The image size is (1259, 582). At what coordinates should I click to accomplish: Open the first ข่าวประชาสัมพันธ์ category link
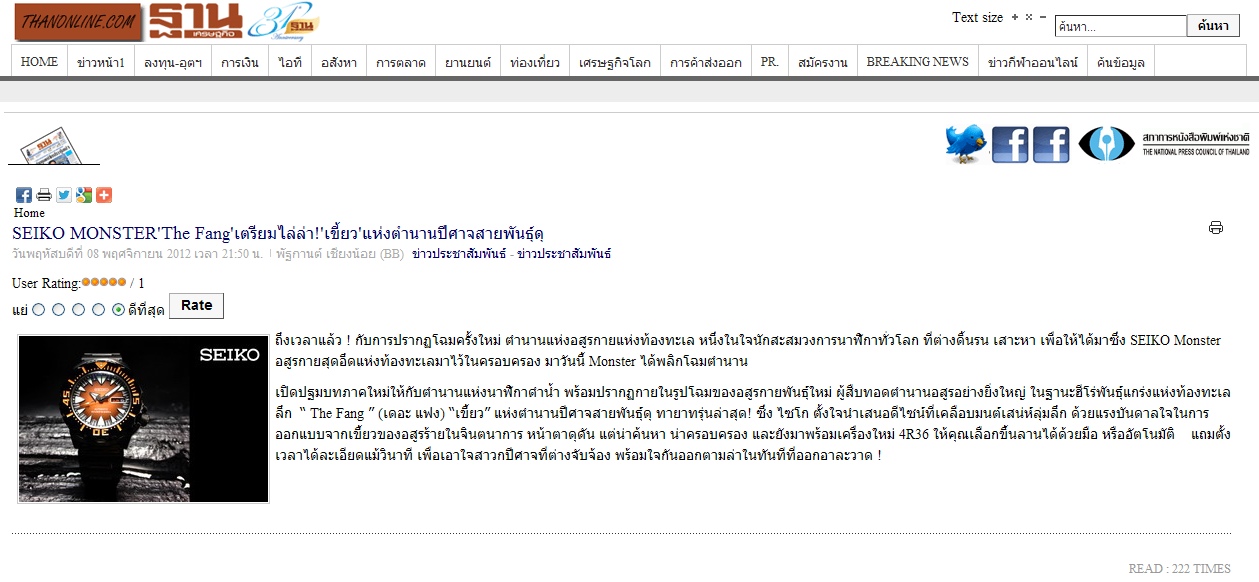tap(458, 254)
